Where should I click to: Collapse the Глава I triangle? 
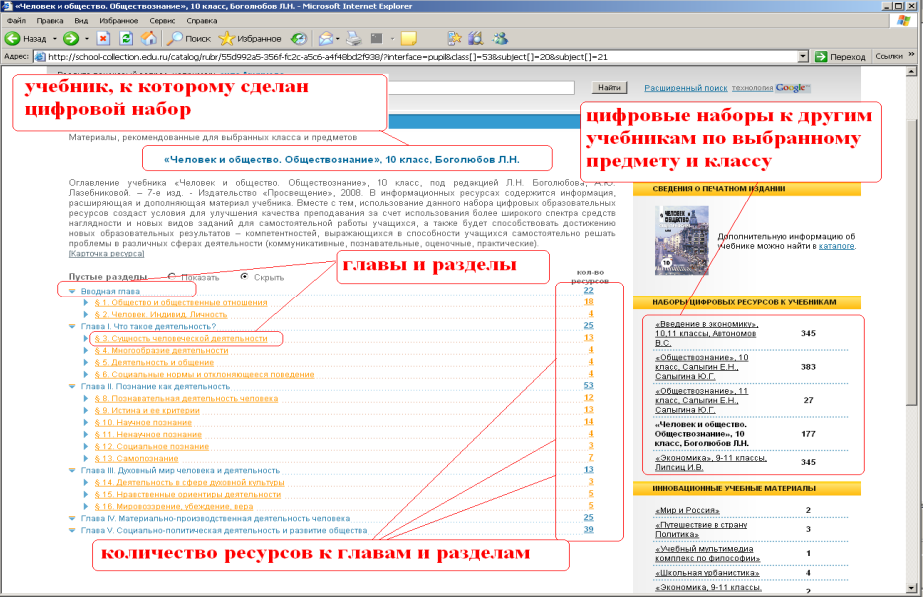[72, 326]
